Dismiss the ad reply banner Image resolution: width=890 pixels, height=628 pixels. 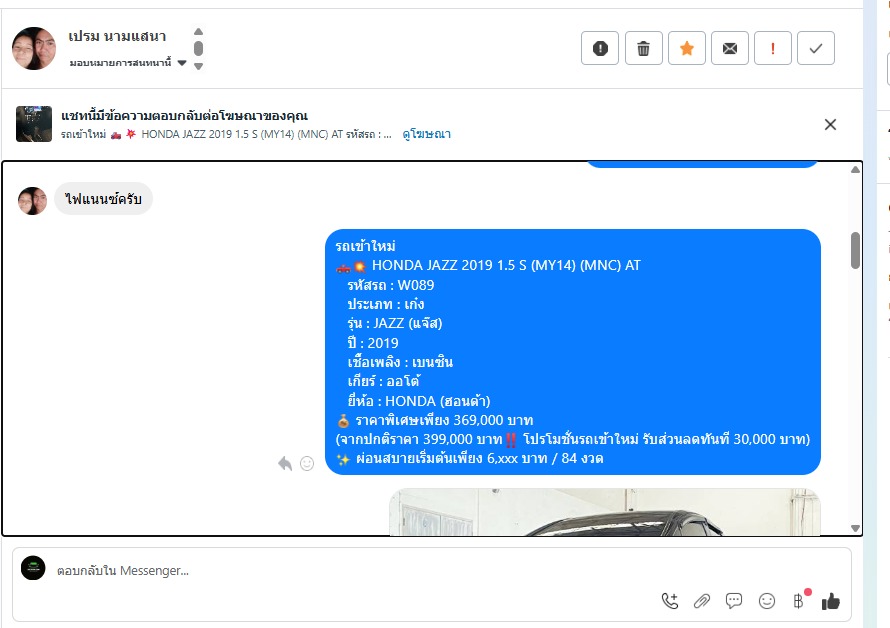830,124
